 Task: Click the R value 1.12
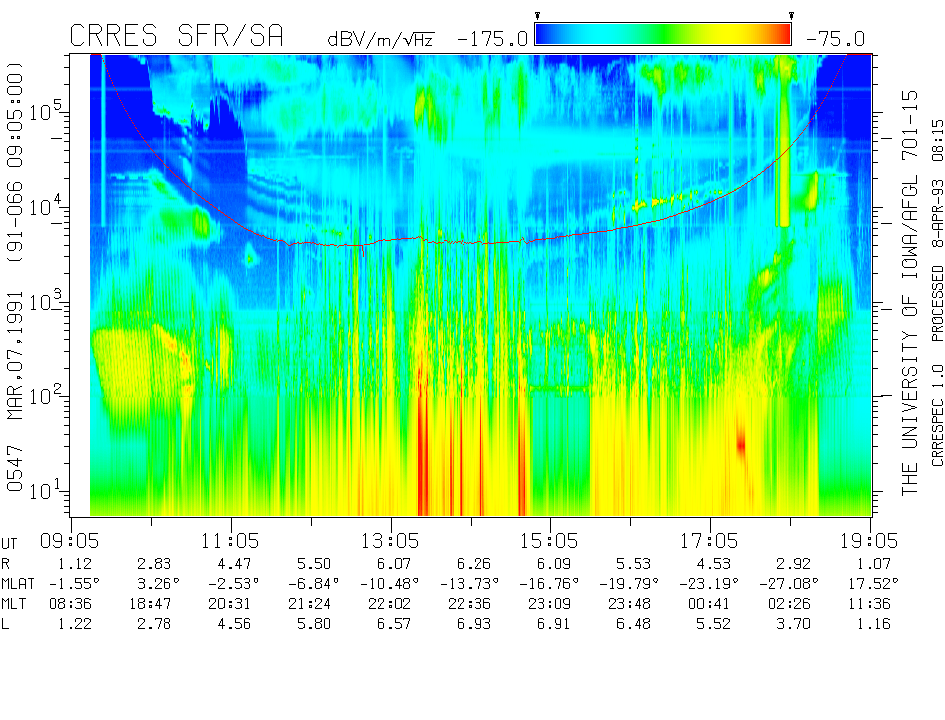(x=75, y=564)
